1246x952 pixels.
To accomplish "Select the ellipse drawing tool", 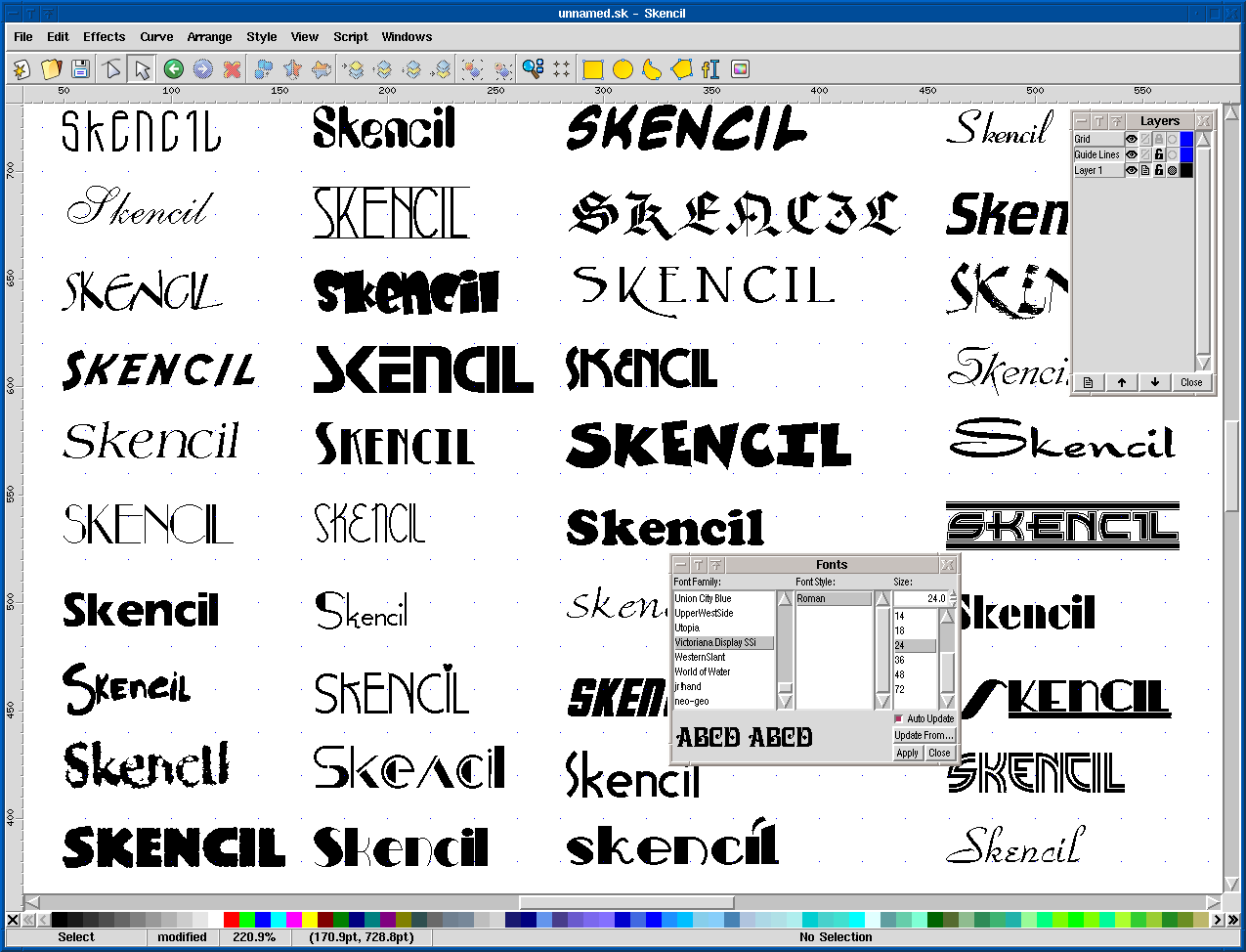I will pos(623,69).
